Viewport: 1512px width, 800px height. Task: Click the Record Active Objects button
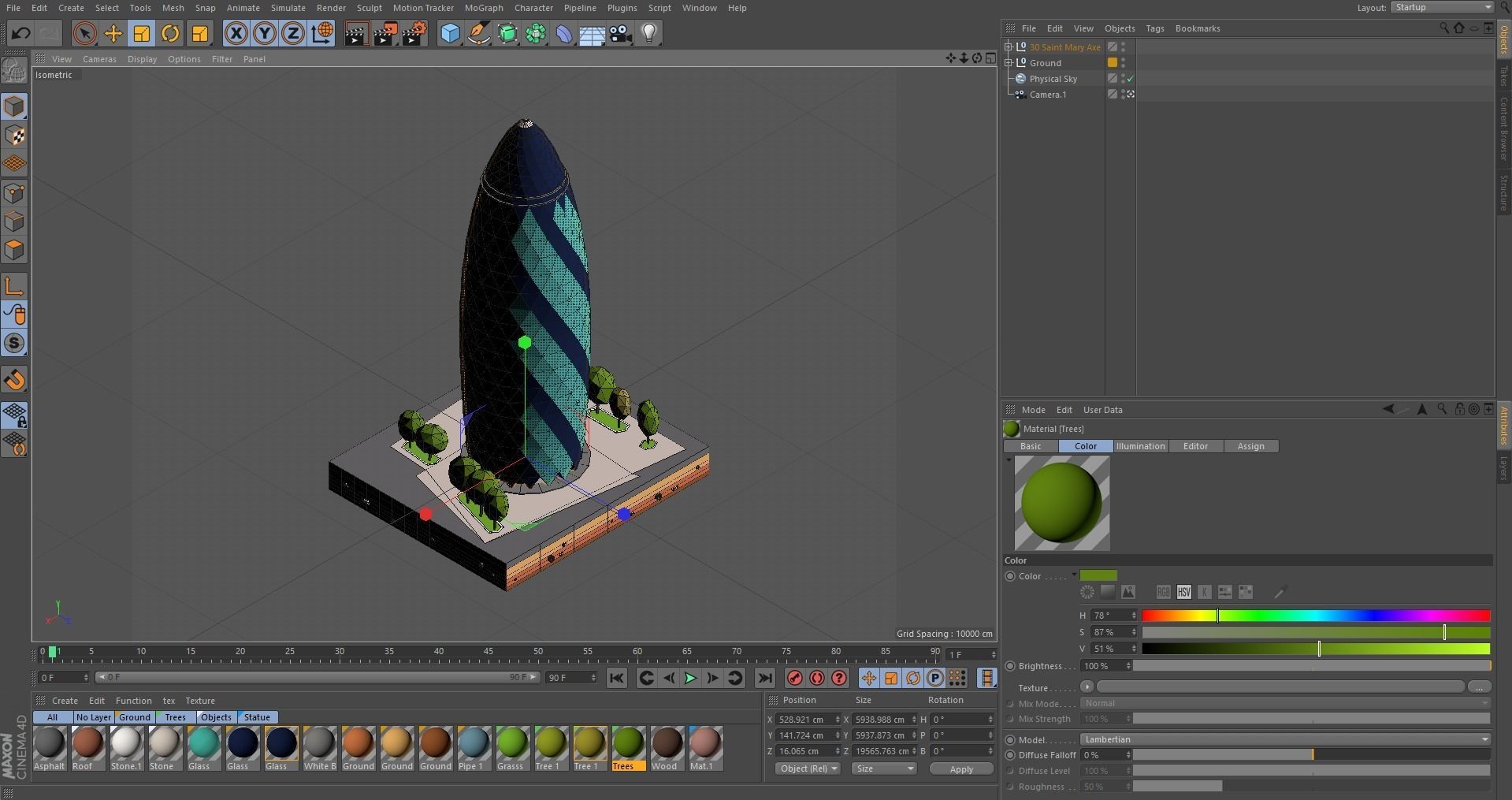[x=795, y=678]
